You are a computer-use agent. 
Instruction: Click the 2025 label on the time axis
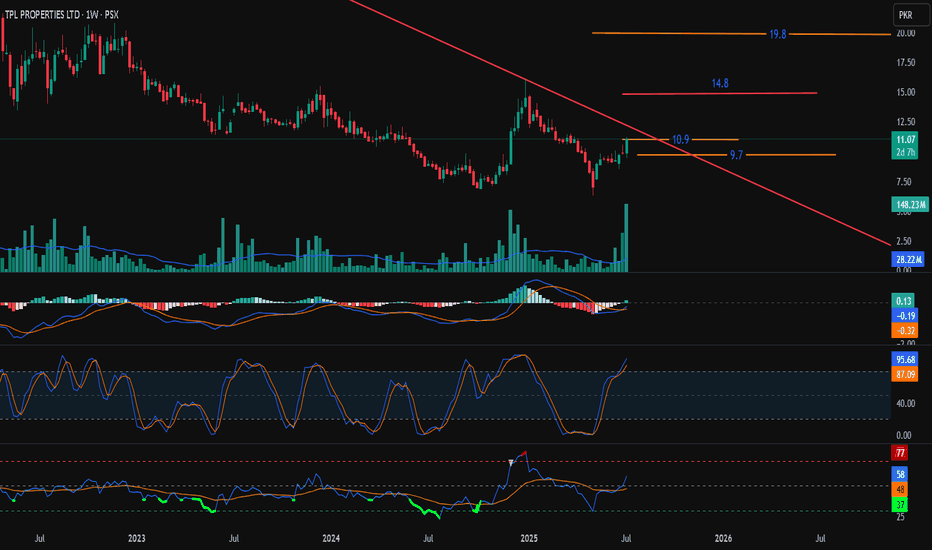coord(529,538)
